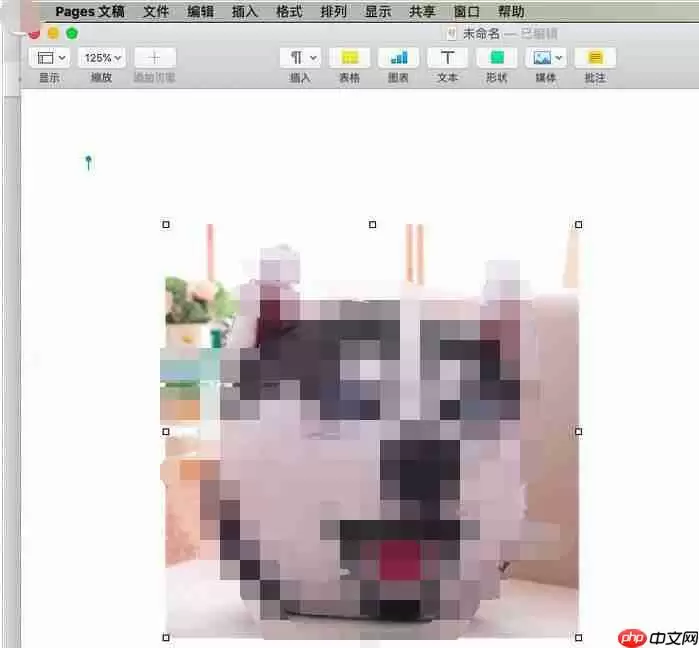Screen dimensions: 699x648
Task: Click the document icon beside 未命名 title
Action: tap(451, 33)
